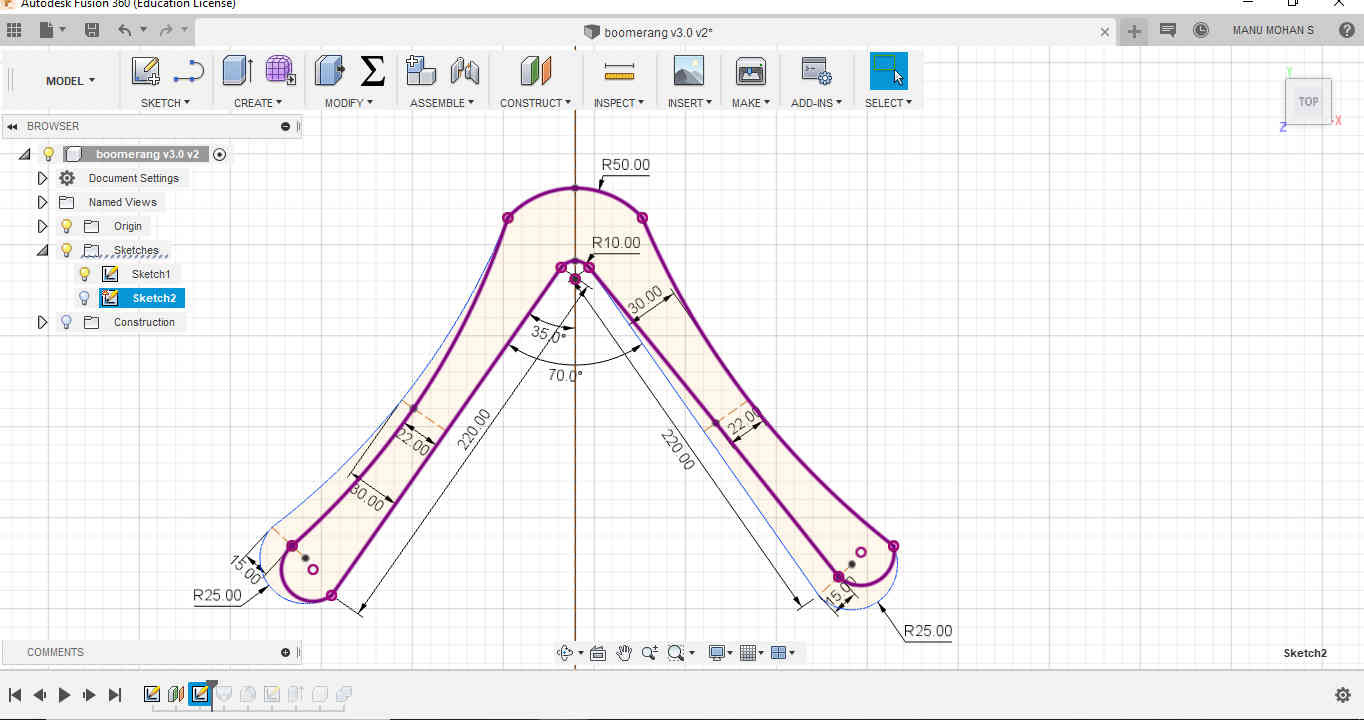Toggle visibility bulb of Origin folder
1364x720 pixels.
tap(66, 226)
